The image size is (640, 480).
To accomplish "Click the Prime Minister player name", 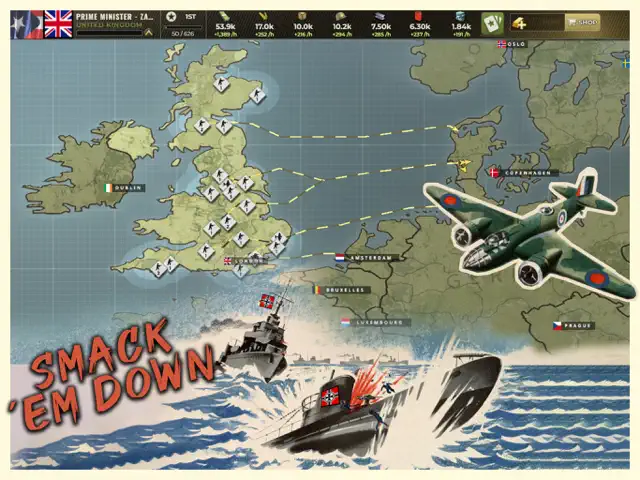I will 115,17.
